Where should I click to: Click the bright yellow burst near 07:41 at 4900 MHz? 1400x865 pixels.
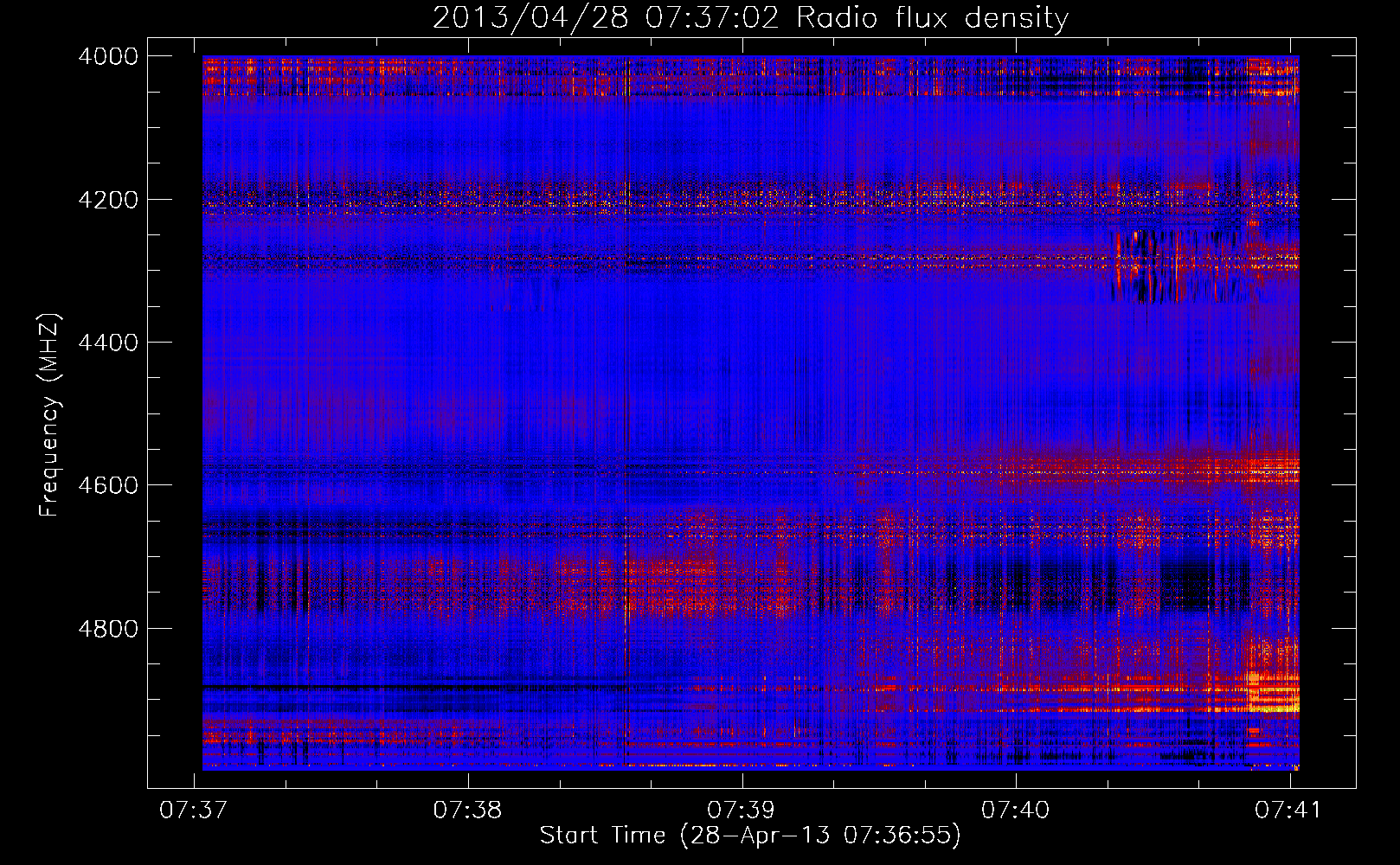click(1272, 692)
